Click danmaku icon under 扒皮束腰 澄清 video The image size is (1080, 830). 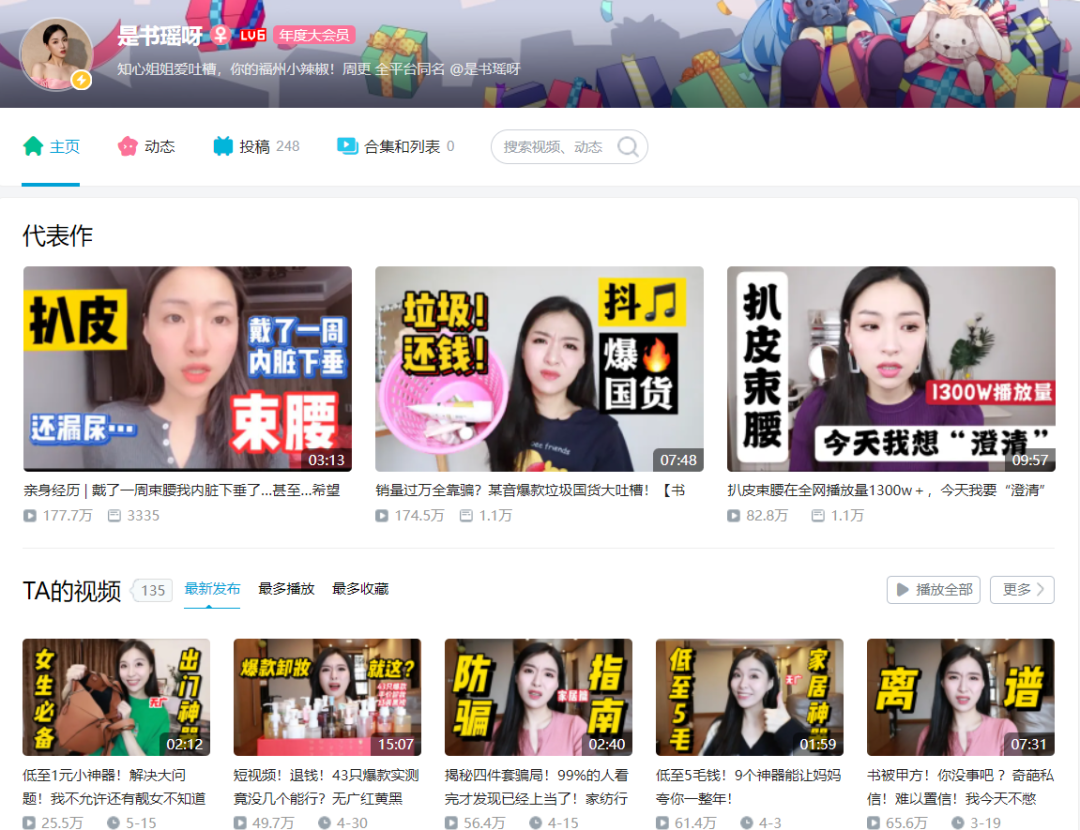tap(818, 515)
